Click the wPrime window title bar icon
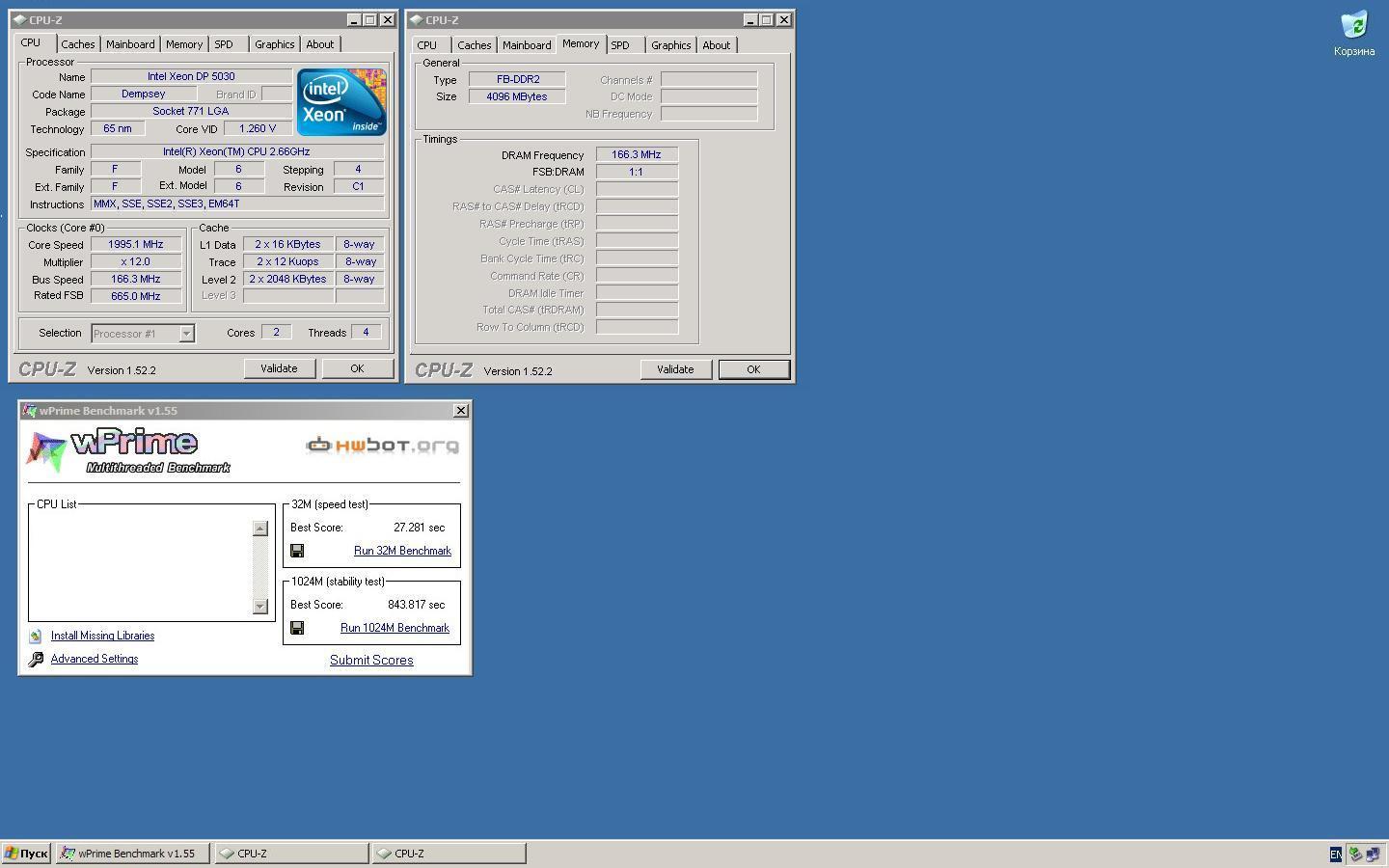1389x868 pixels. (x=29, y=411)
